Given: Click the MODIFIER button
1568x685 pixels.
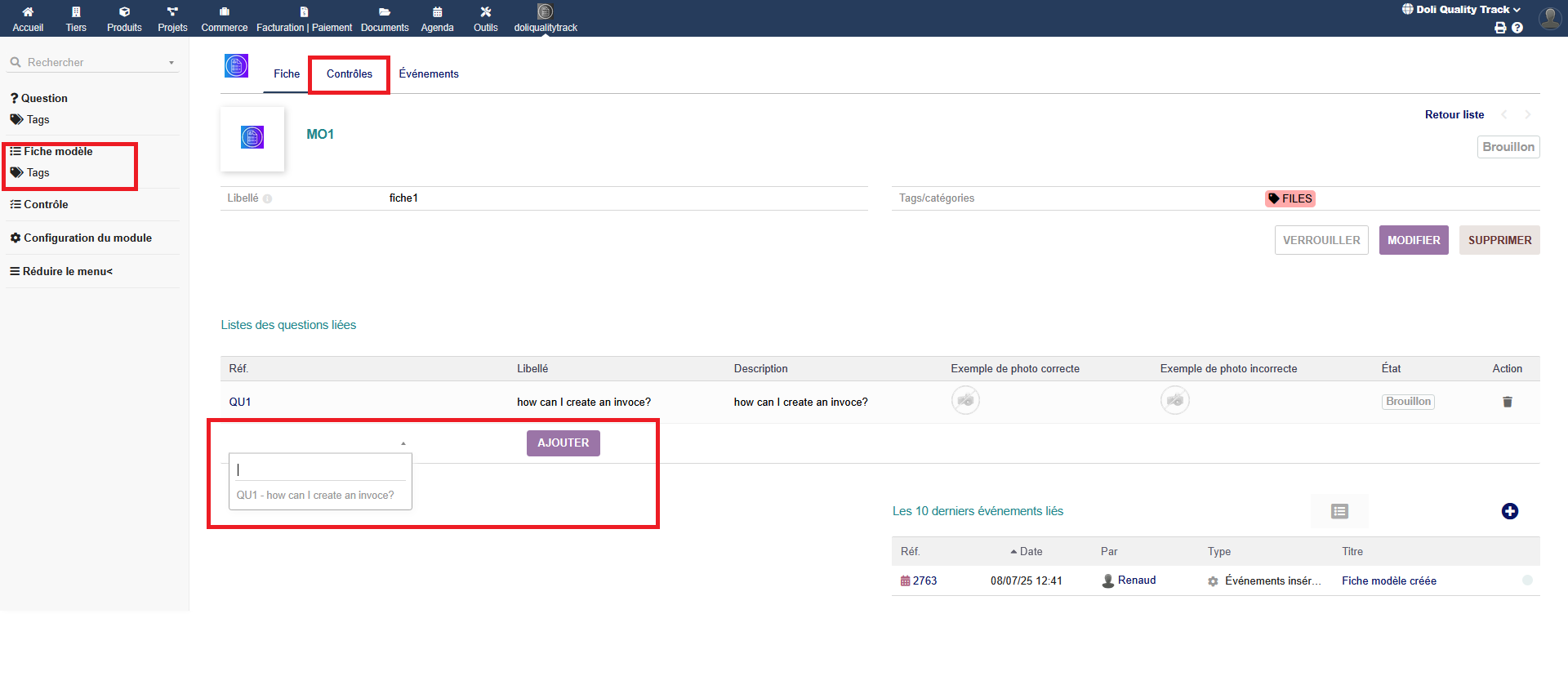Looking at the screenshot, I should pos(1413,241).
